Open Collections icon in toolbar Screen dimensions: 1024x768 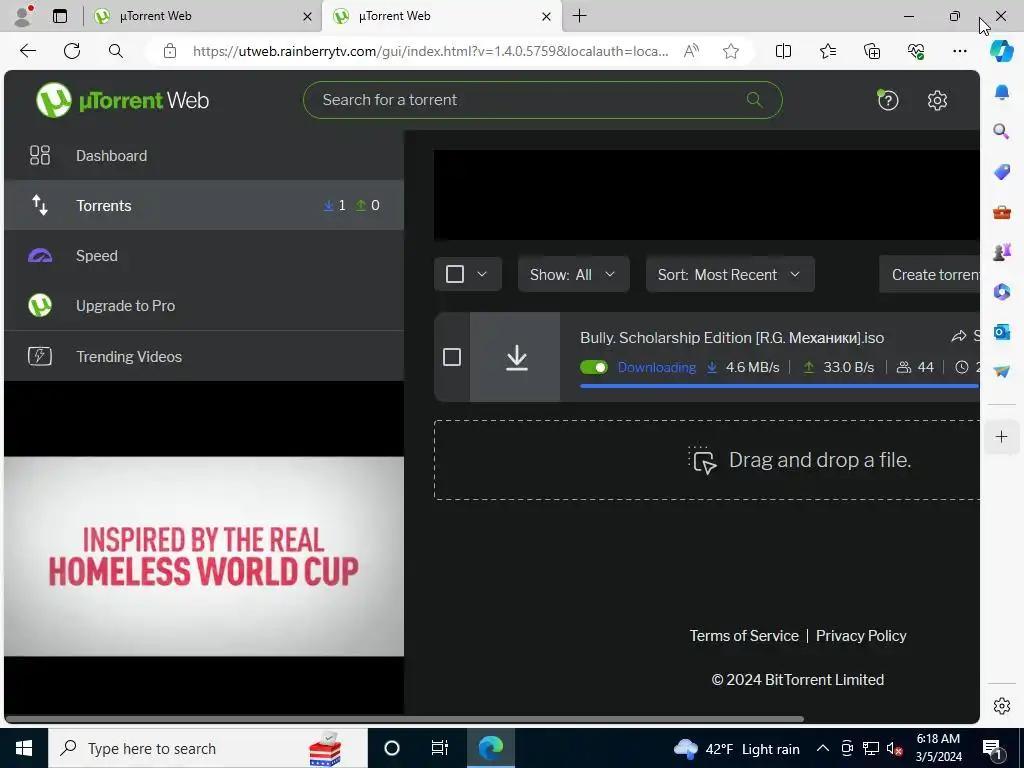point(872,51)
